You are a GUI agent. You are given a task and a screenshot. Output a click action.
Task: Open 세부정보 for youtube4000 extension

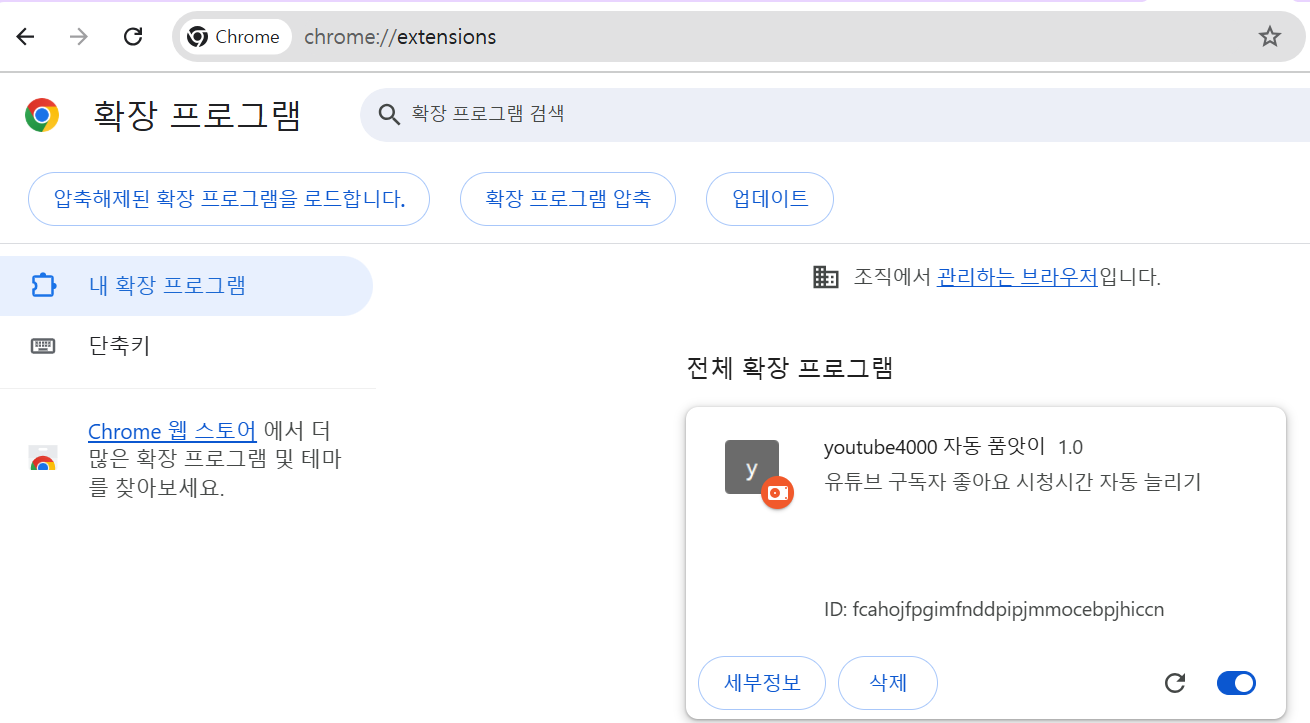click(x=762, y=683)
